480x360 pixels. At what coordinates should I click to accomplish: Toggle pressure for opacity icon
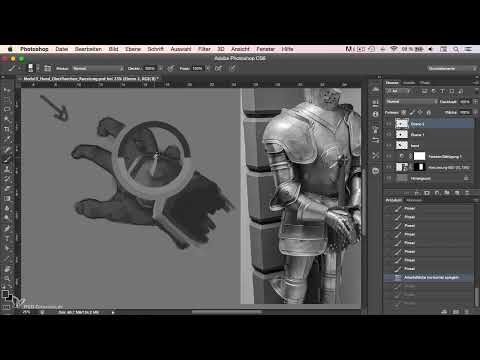click(170, 68)
